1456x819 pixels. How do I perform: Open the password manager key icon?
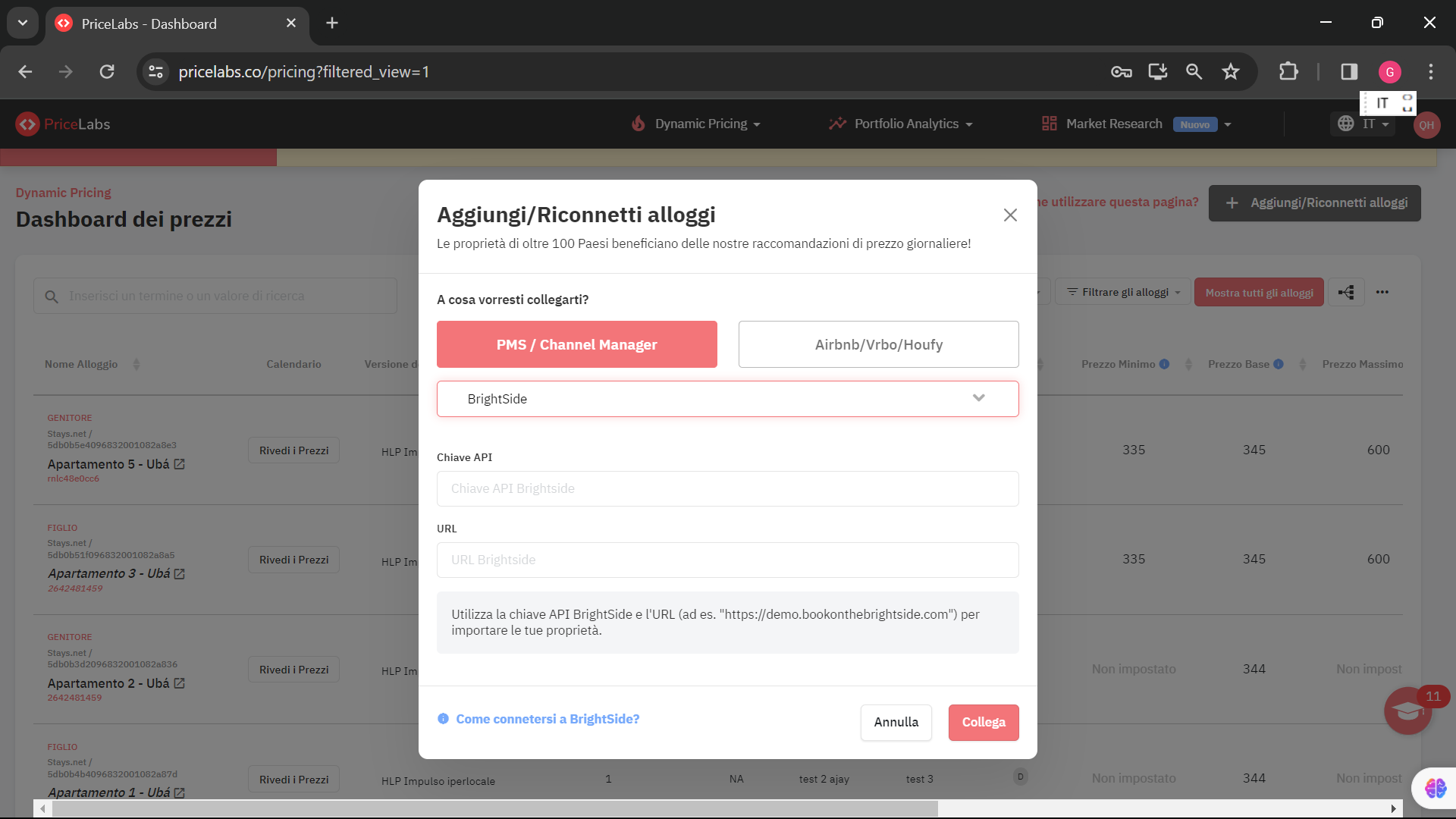(x=1121, y=71)
